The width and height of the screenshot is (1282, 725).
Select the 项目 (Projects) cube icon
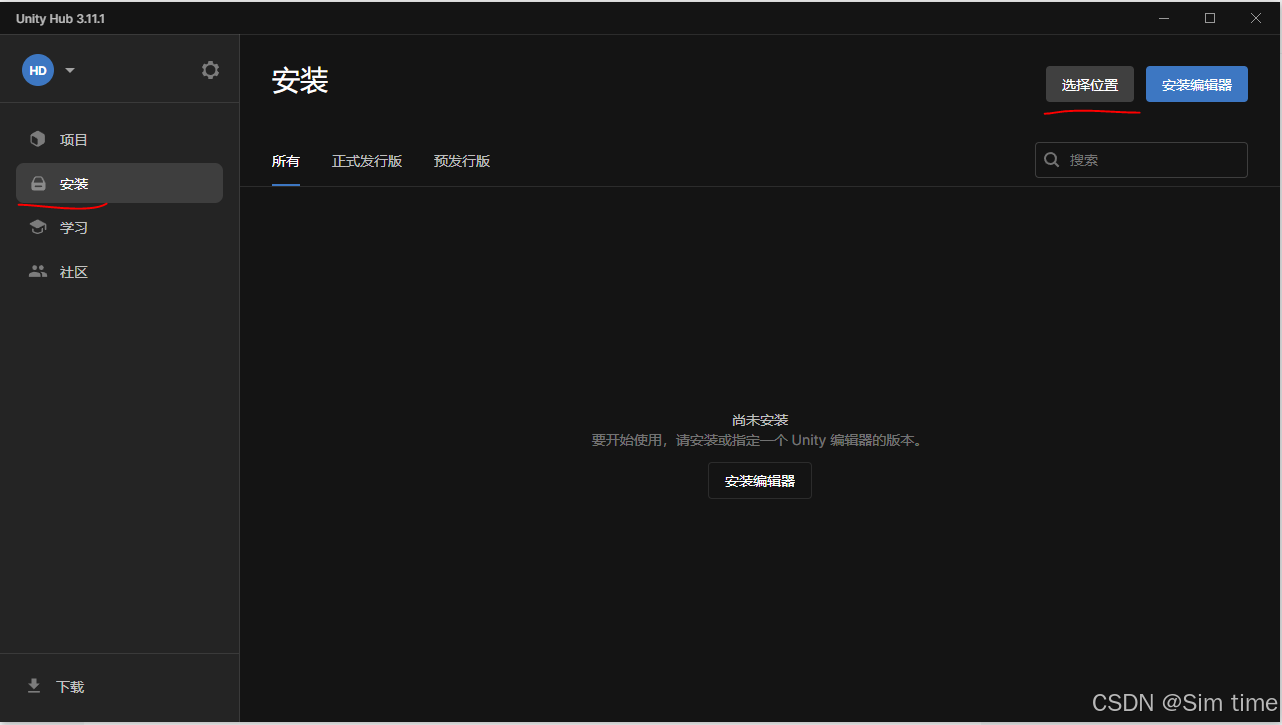tap(37, 139)
